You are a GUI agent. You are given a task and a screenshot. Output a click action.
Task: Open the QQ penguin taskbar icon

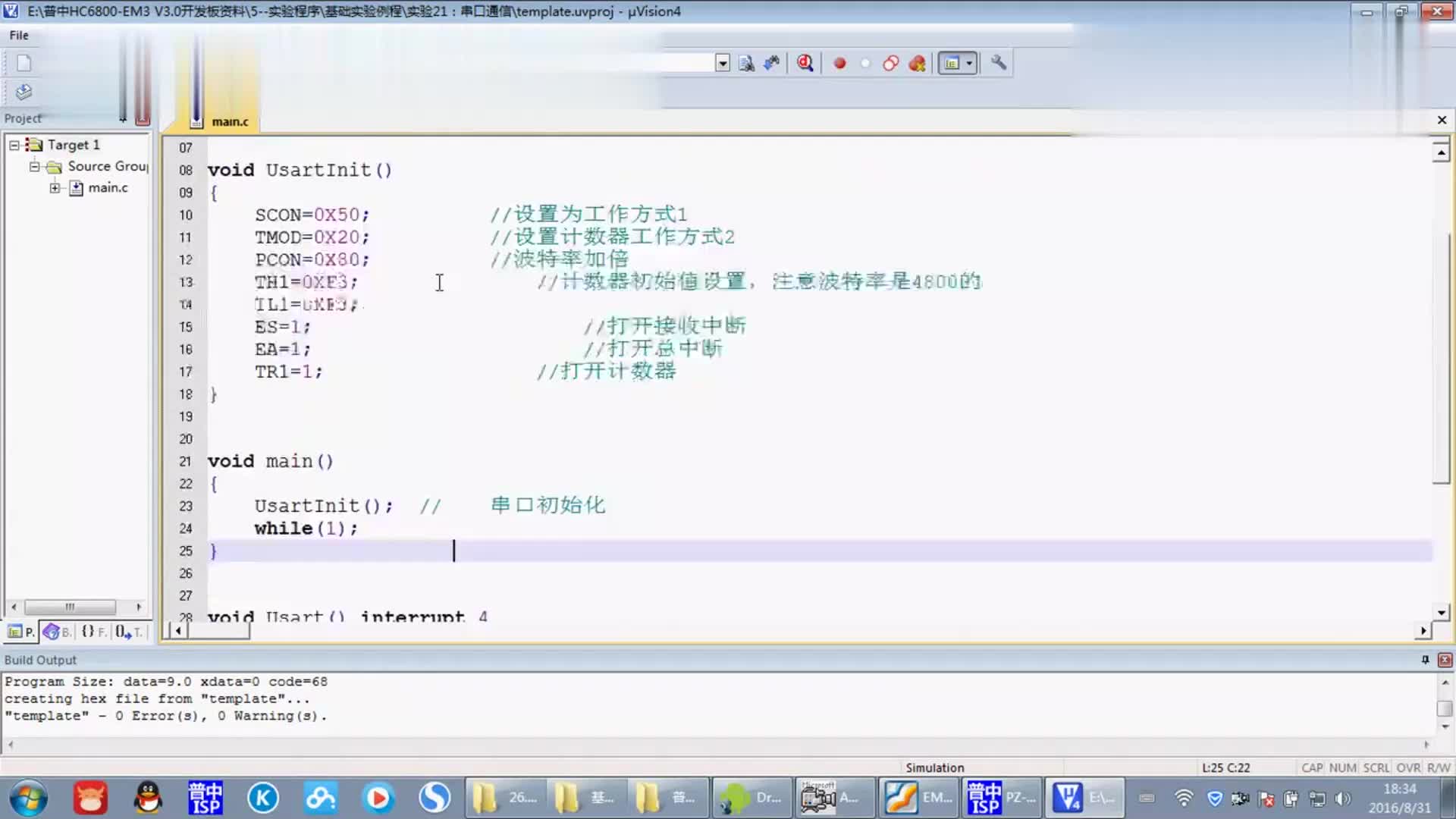[x=148, y=798]
